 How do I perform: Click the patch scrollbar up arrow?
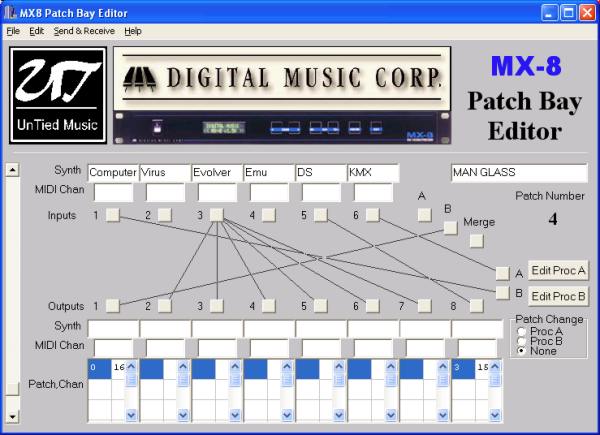[12, 169]
